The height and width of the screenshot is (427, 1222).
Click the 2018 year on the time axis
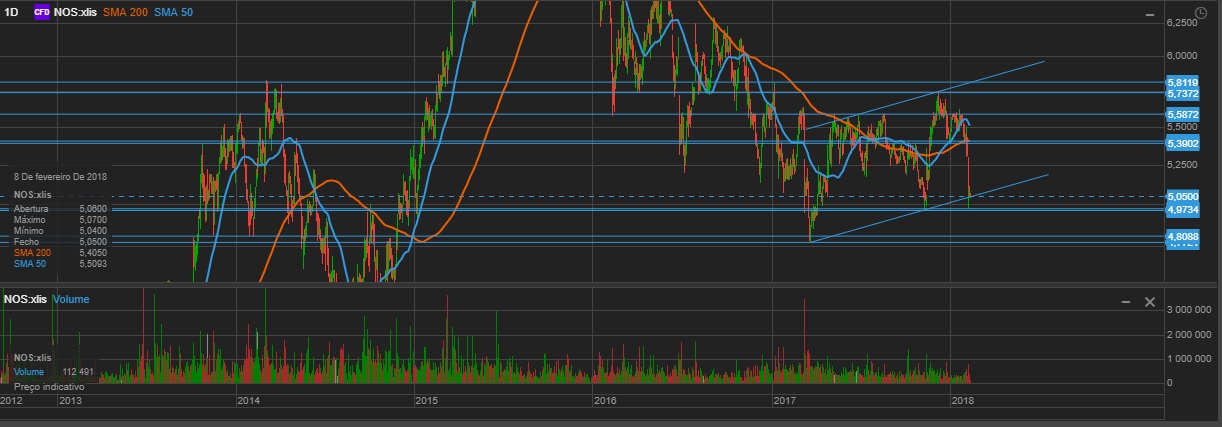pos(963,400)
